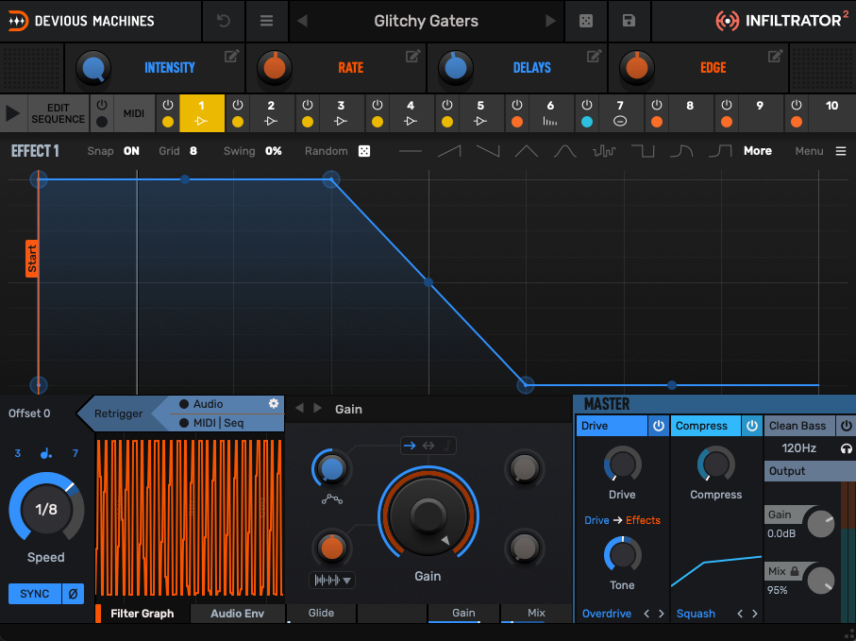Click the 1/8 Speed knob
The image size is (856, 641).
pos(46,509)
